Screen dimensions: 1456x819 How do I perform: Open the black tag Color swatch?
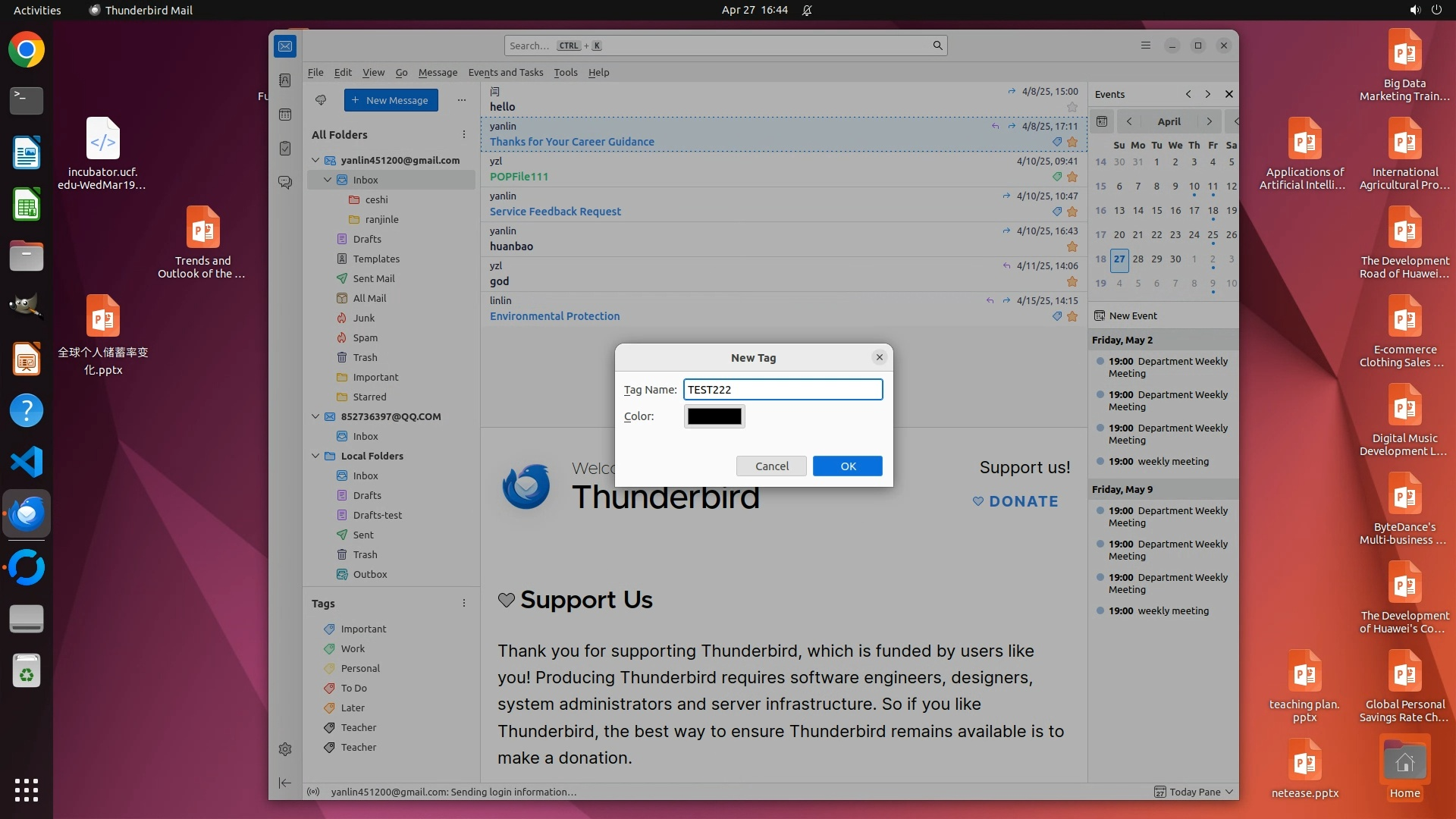[x=714, y=416]
